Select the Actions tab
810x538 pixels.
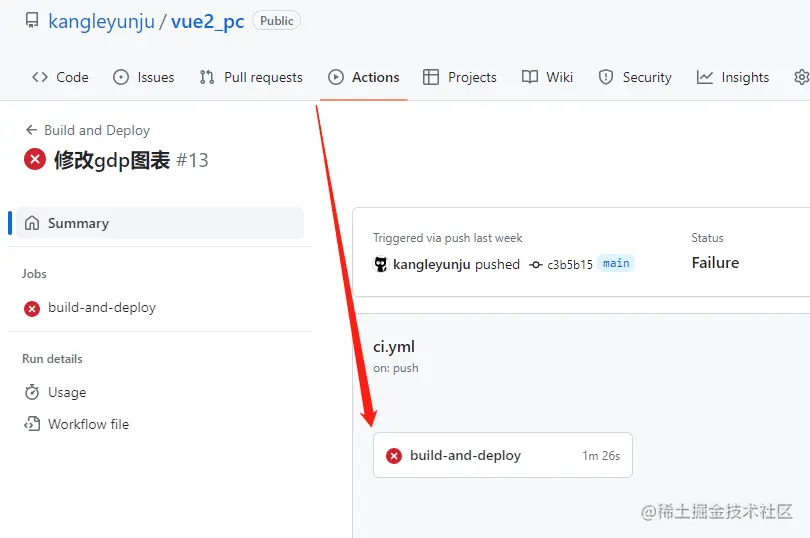coord(364,77)
